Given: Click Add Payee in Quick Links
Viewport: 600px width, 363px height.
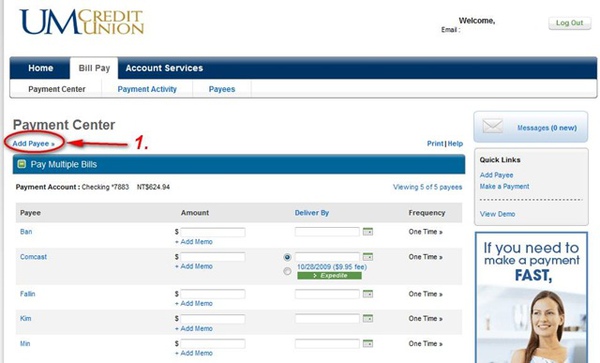Looking at the screenshot, I should coord(496,175).
